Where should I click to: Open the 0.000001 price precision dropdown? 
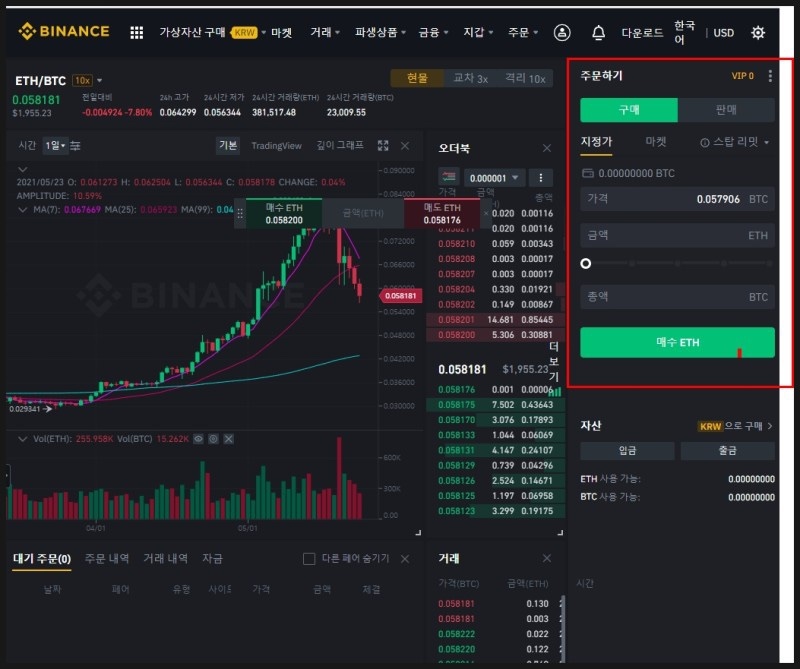tap(494, 178)
